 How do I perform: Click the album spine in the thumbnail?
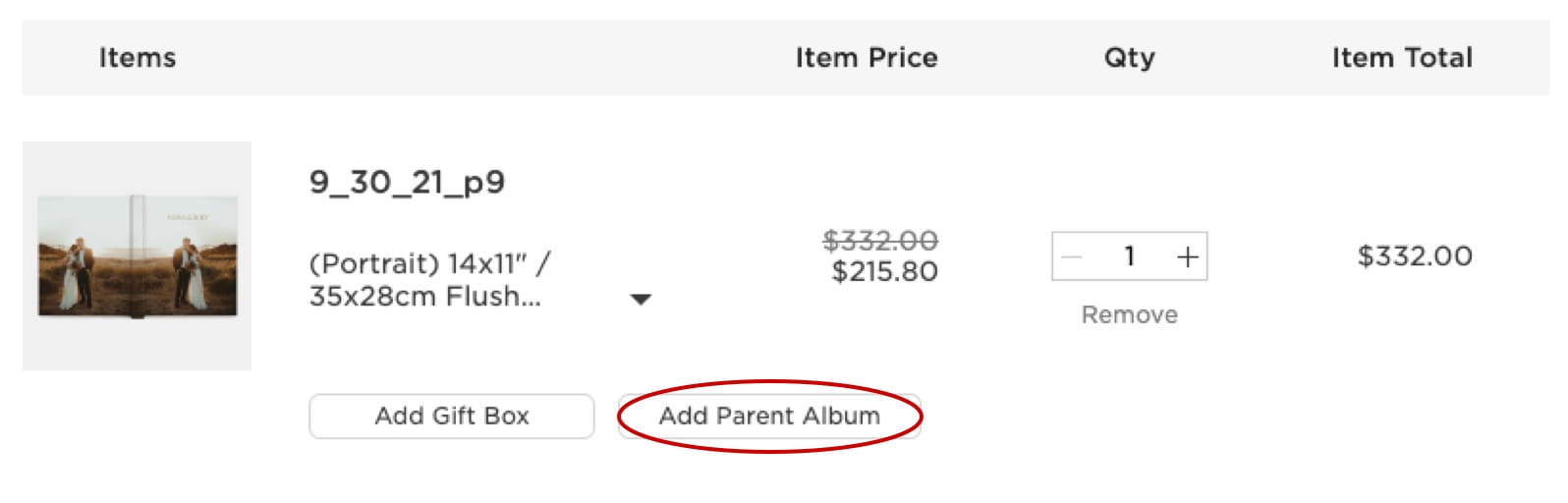click(x=138, y=255)
